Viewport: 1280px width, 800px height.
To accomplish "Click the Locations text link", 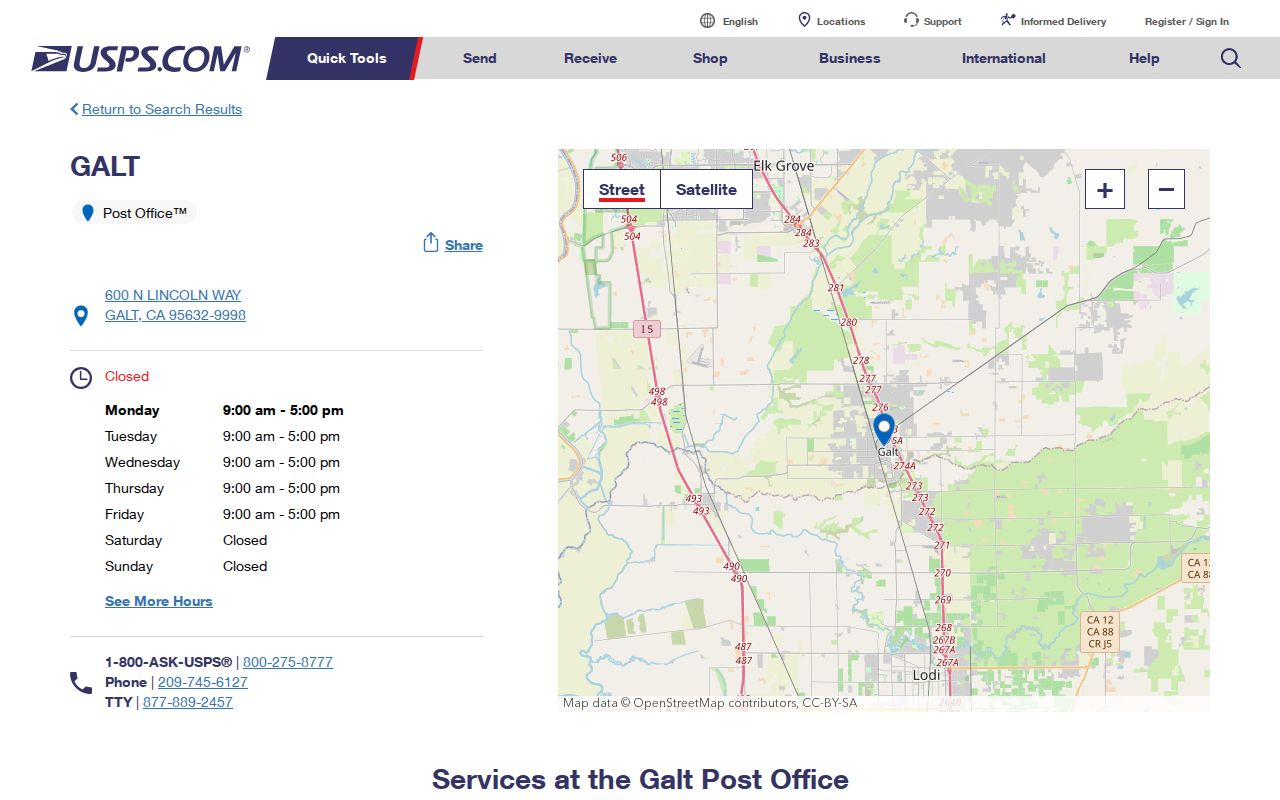I will click(841, 21).
